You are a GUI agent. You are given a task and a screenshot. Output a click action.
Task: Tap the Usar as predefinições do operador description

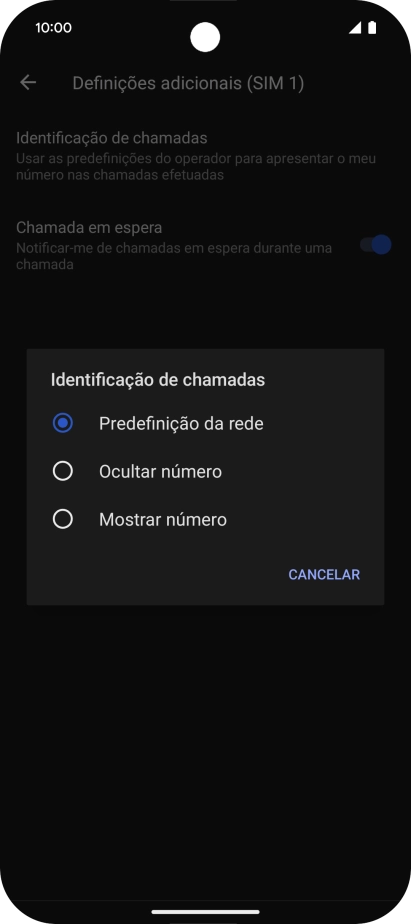[196, 167]
